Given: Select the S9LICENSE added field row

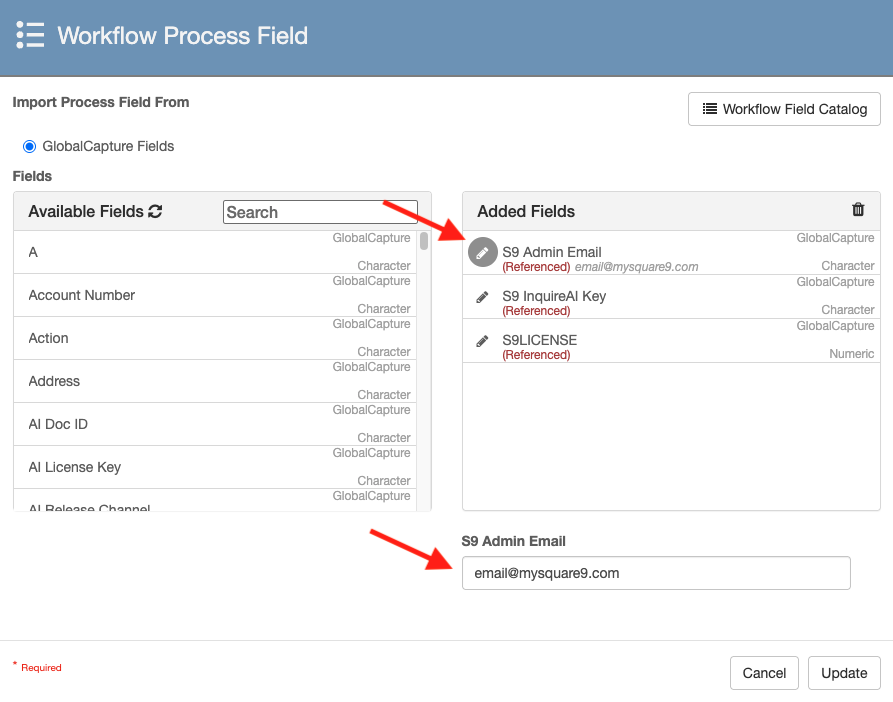Looking at the screenshot, I should point(660,341).
